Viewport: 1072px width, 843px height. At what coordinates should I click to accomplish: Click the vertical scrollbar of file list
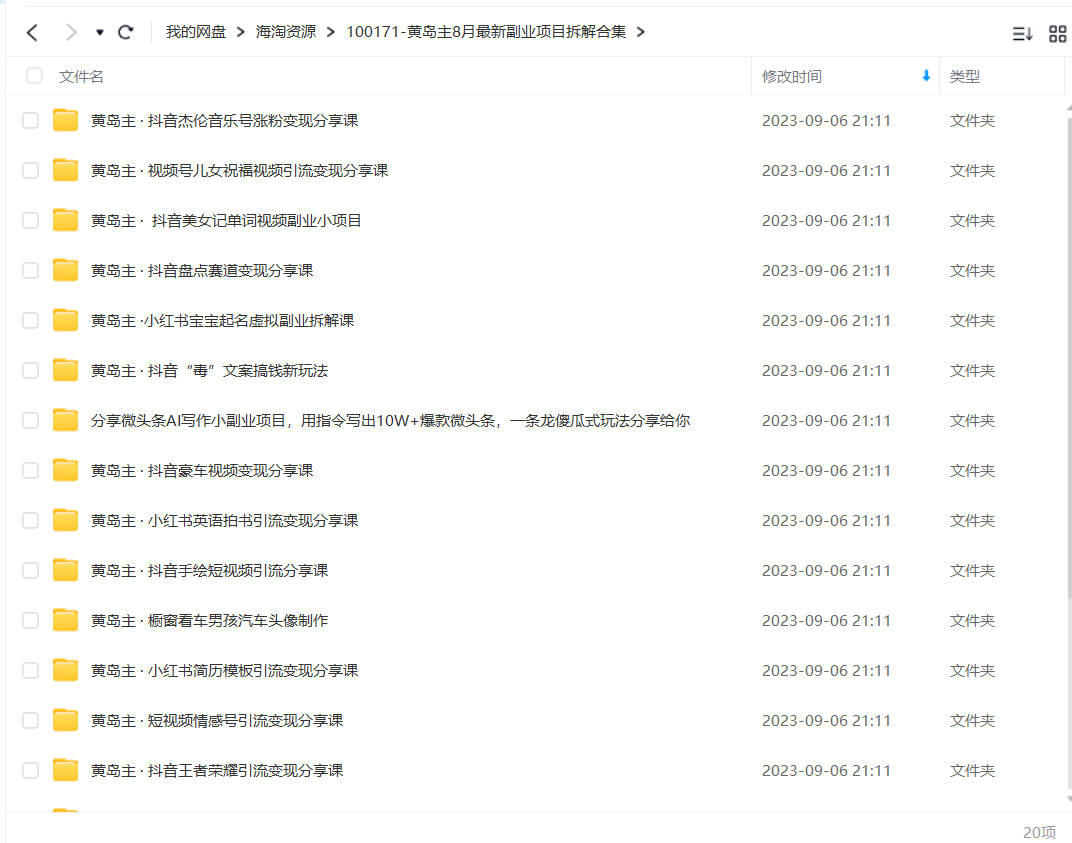click(1069, 356)
